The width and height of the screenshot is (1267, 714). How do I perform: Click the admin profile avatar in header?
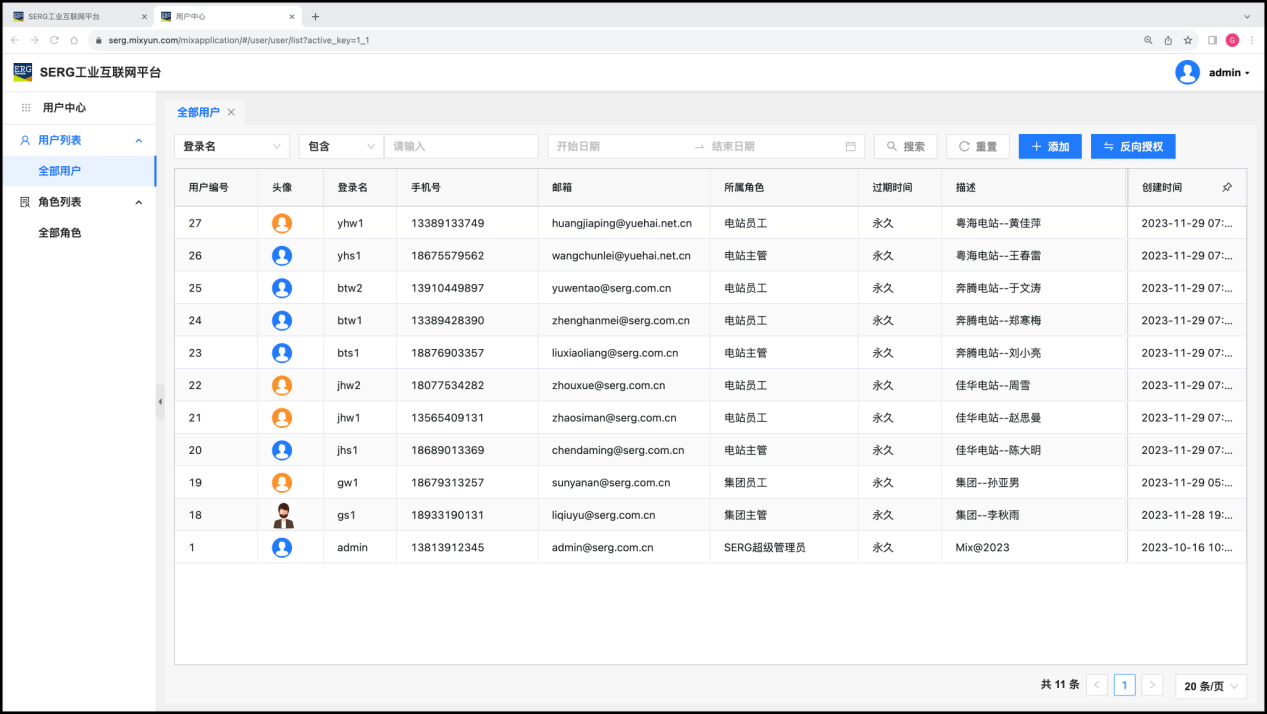tap(1187, 72)
